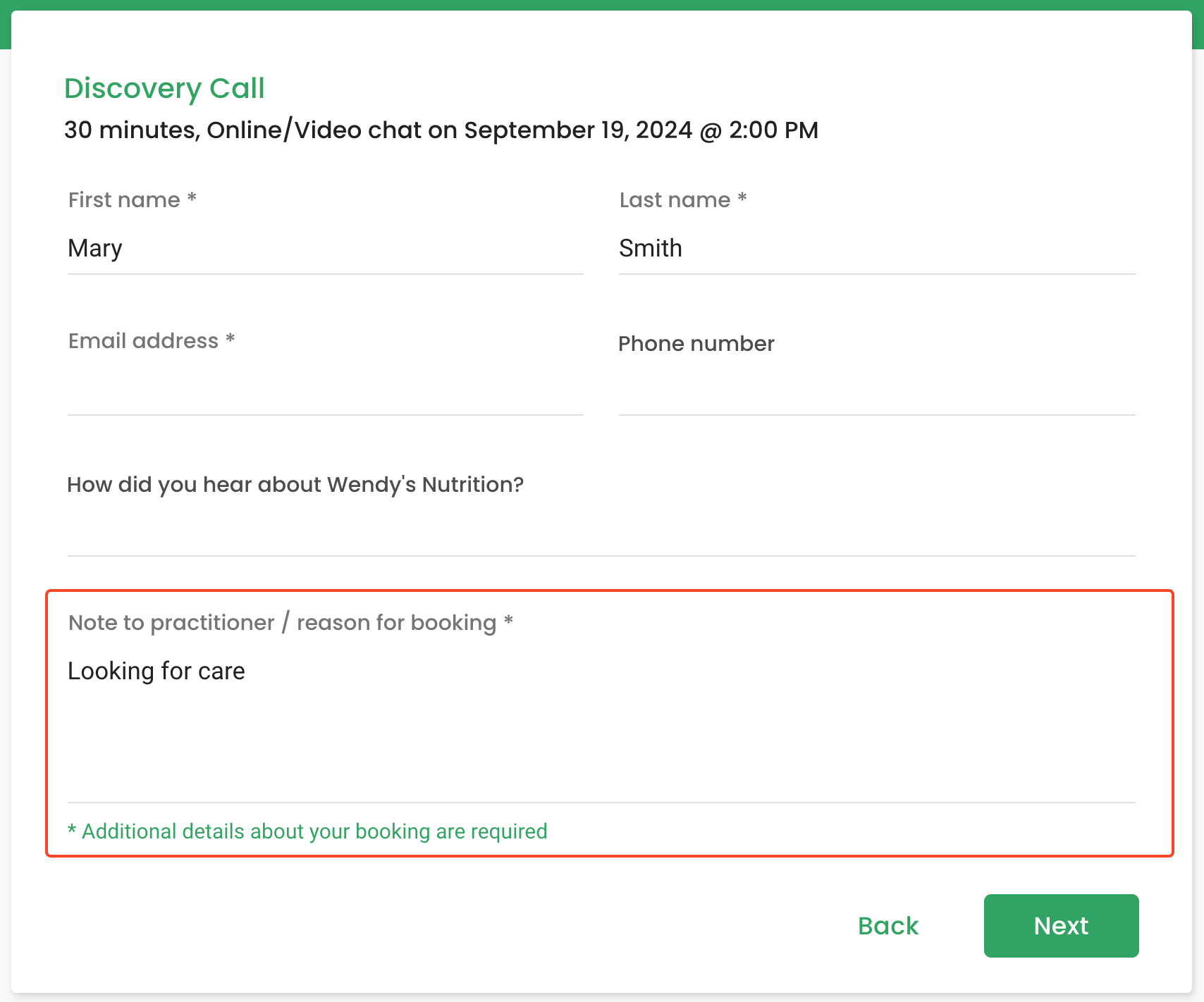Click the 'Last name *' label

683,200
